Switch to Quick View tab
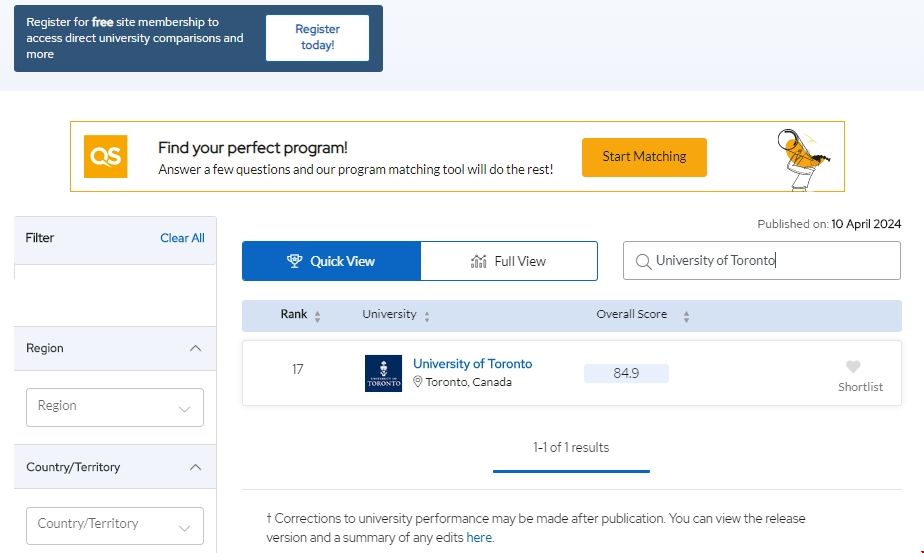924x553 pixels. click(x=331, y=261)
